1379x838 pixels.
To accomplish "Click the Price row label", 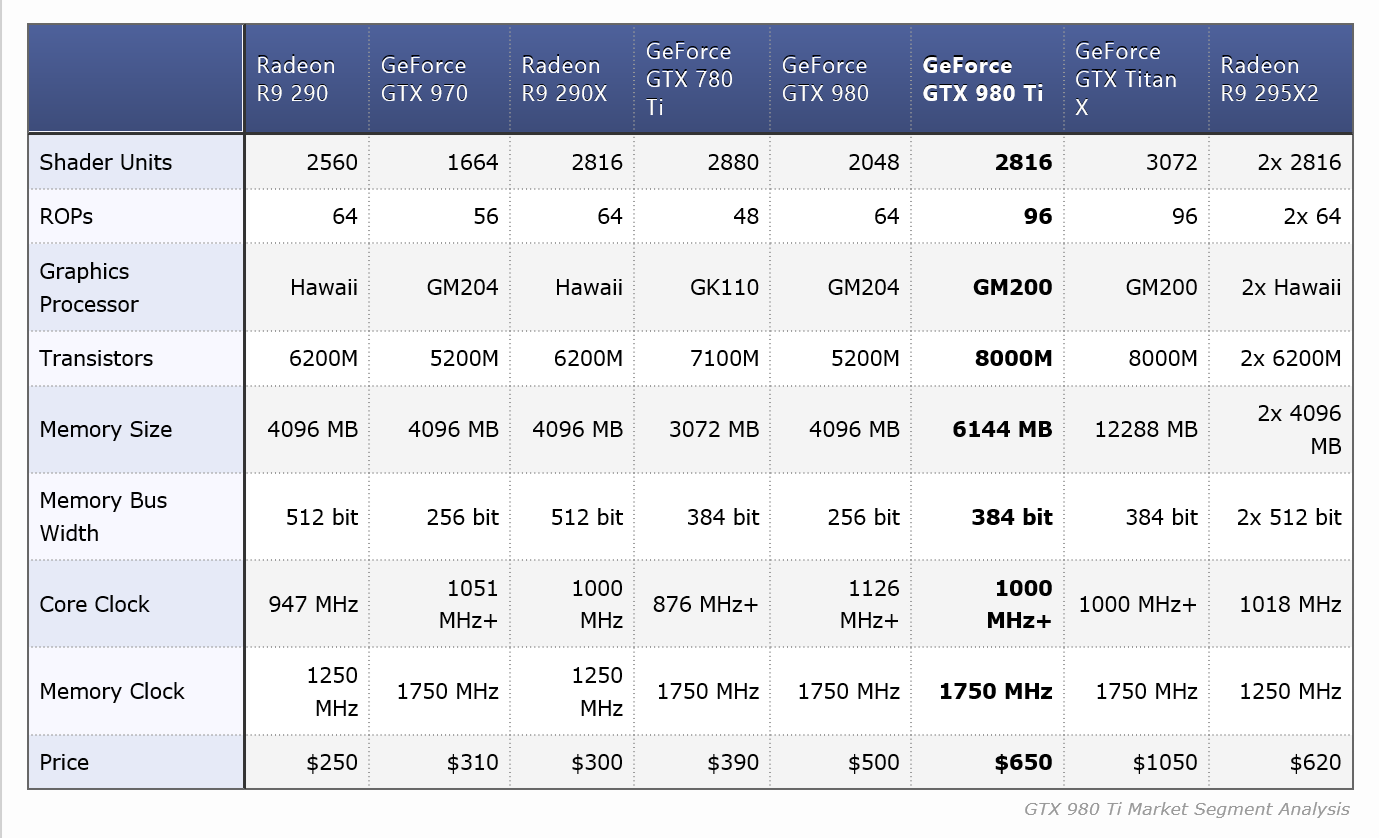I will pyautogui.click(x=64, y=762).
